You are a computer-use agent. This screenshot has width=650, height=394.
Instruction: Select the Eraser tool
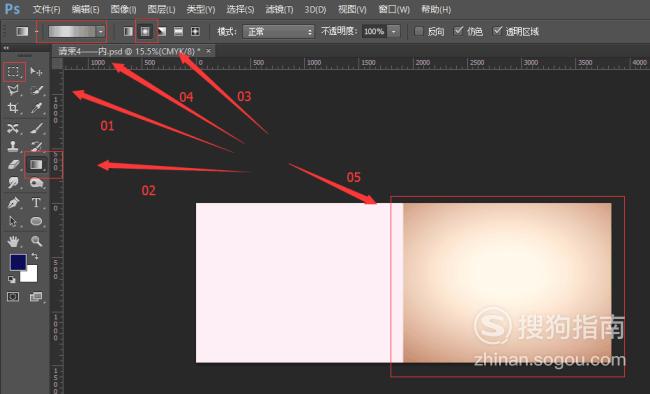(13, 165)
